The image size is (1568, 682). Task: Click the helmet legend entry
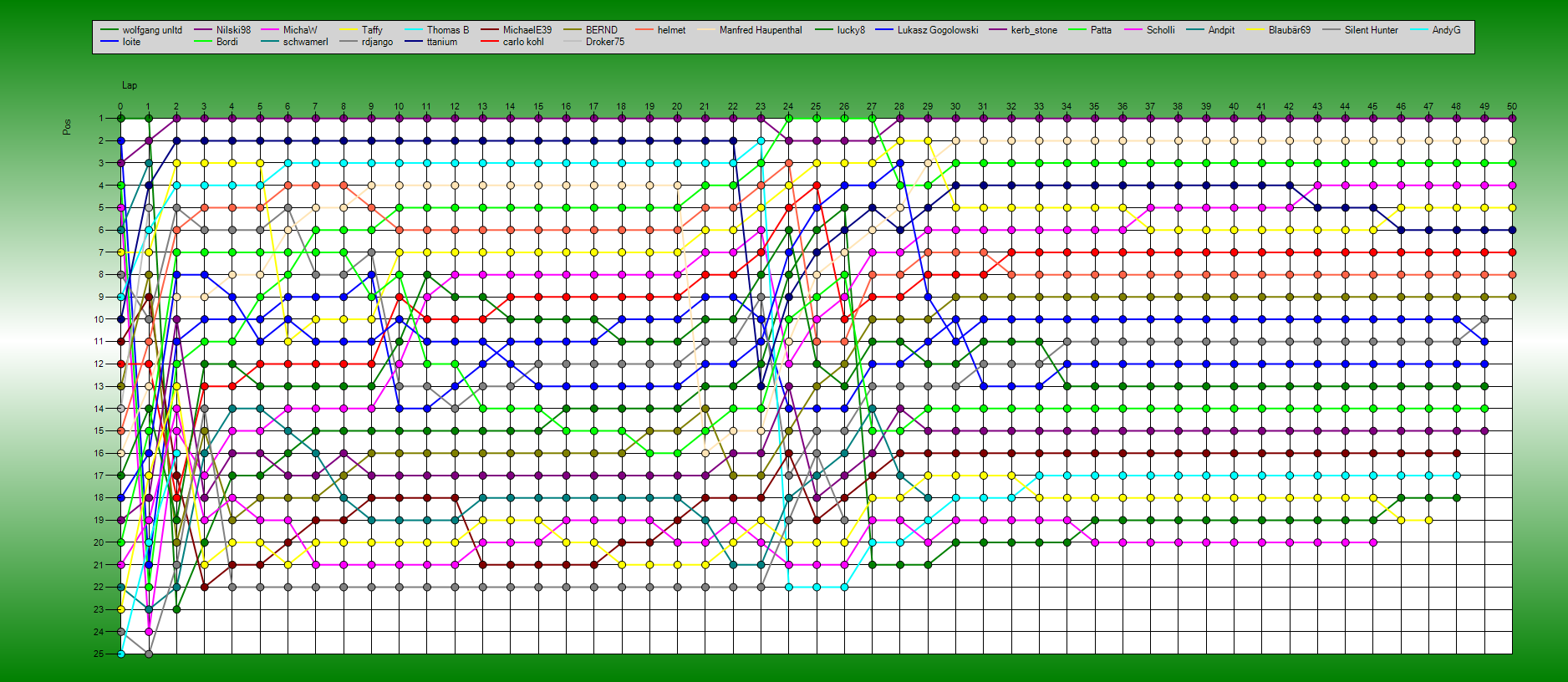pyautogui.click(x=671, y=30)
